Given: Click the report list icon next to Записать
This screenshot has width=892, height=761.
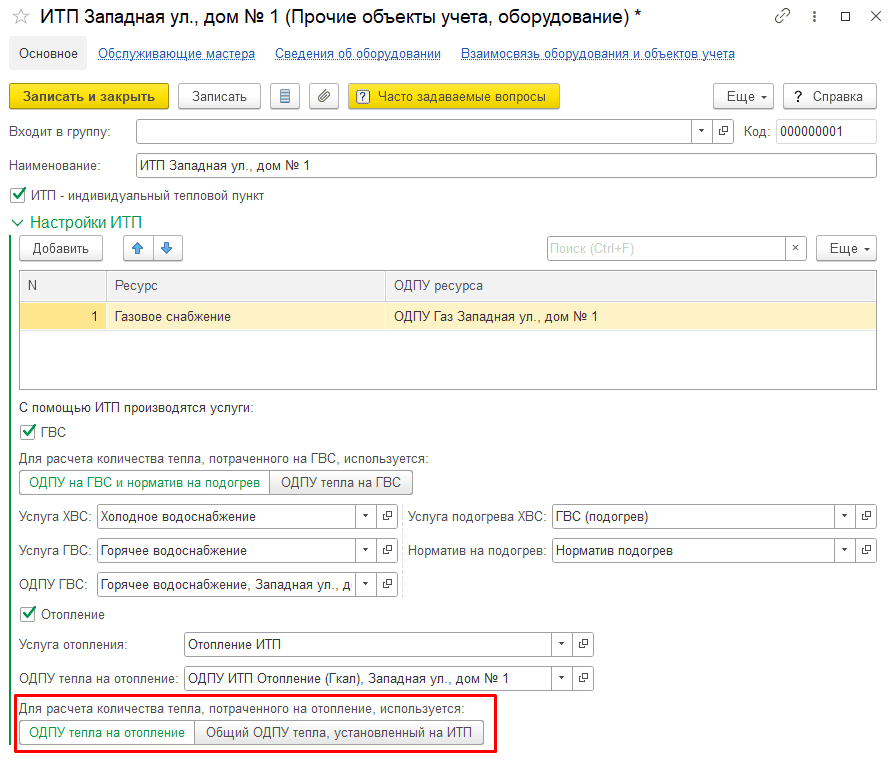Looking at the screenshot, I should (x=285, y=96).
